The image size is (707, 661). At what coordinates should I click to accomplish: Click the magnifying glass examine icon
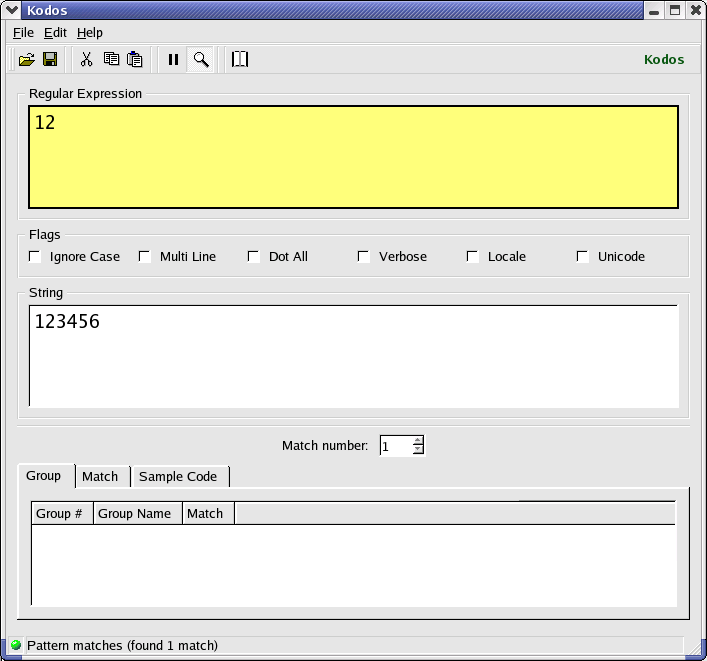pos(201,60)
